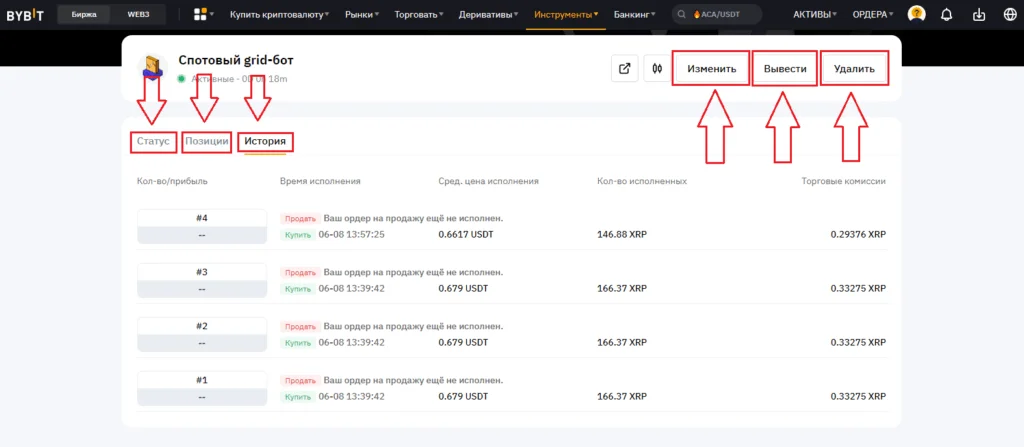Click the Время исполнения column header

pyautogui.click(x=320, y=181)
